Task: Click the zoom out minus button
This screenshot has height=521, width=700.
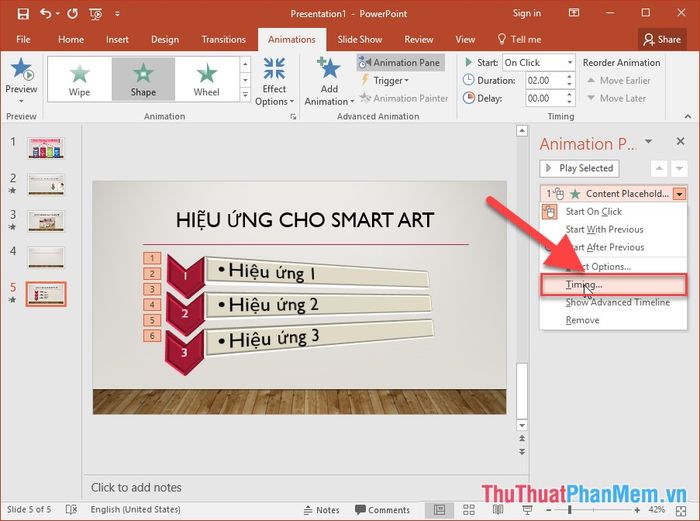Action: 549,510
